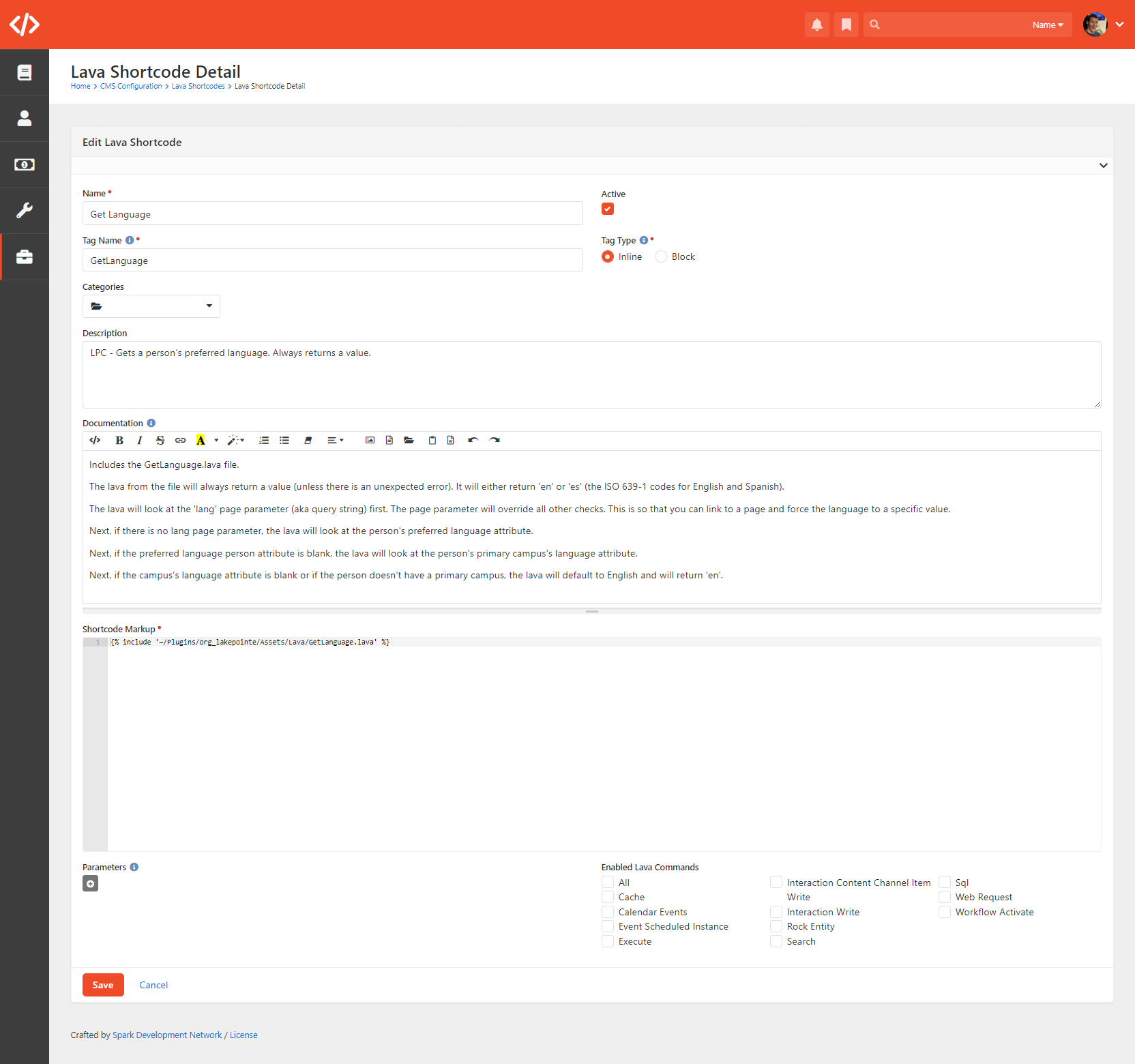Viewport: 1135px width, 1064px height.
Task: Open the Intranet book sidebar icon
Action: tap(25, 72)
